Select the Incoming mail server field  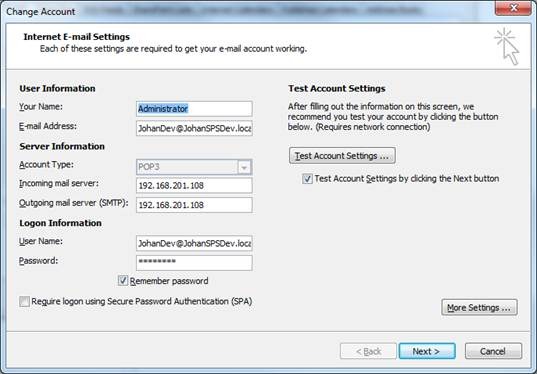pyautogui.click(x=194, y=186)
